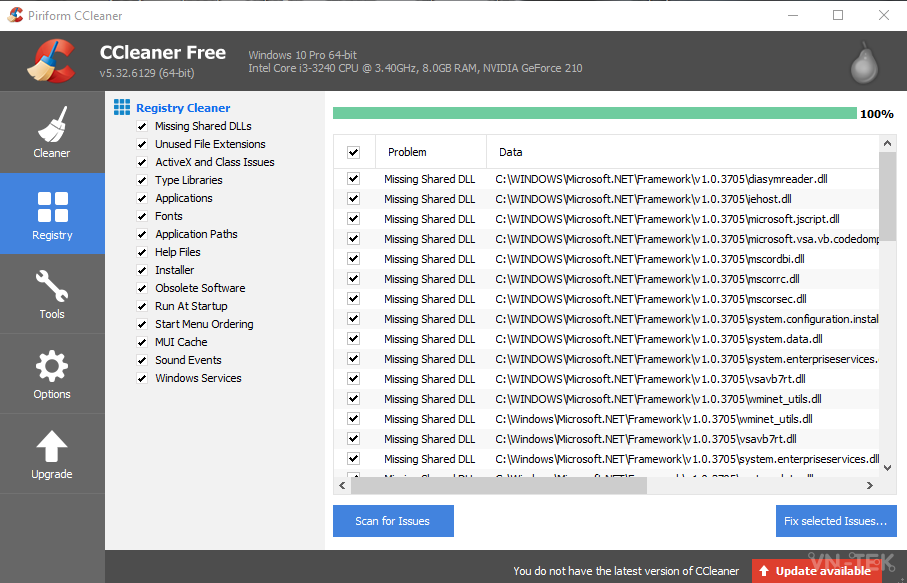Toggle the Installer checkbox

coord(142,270)
